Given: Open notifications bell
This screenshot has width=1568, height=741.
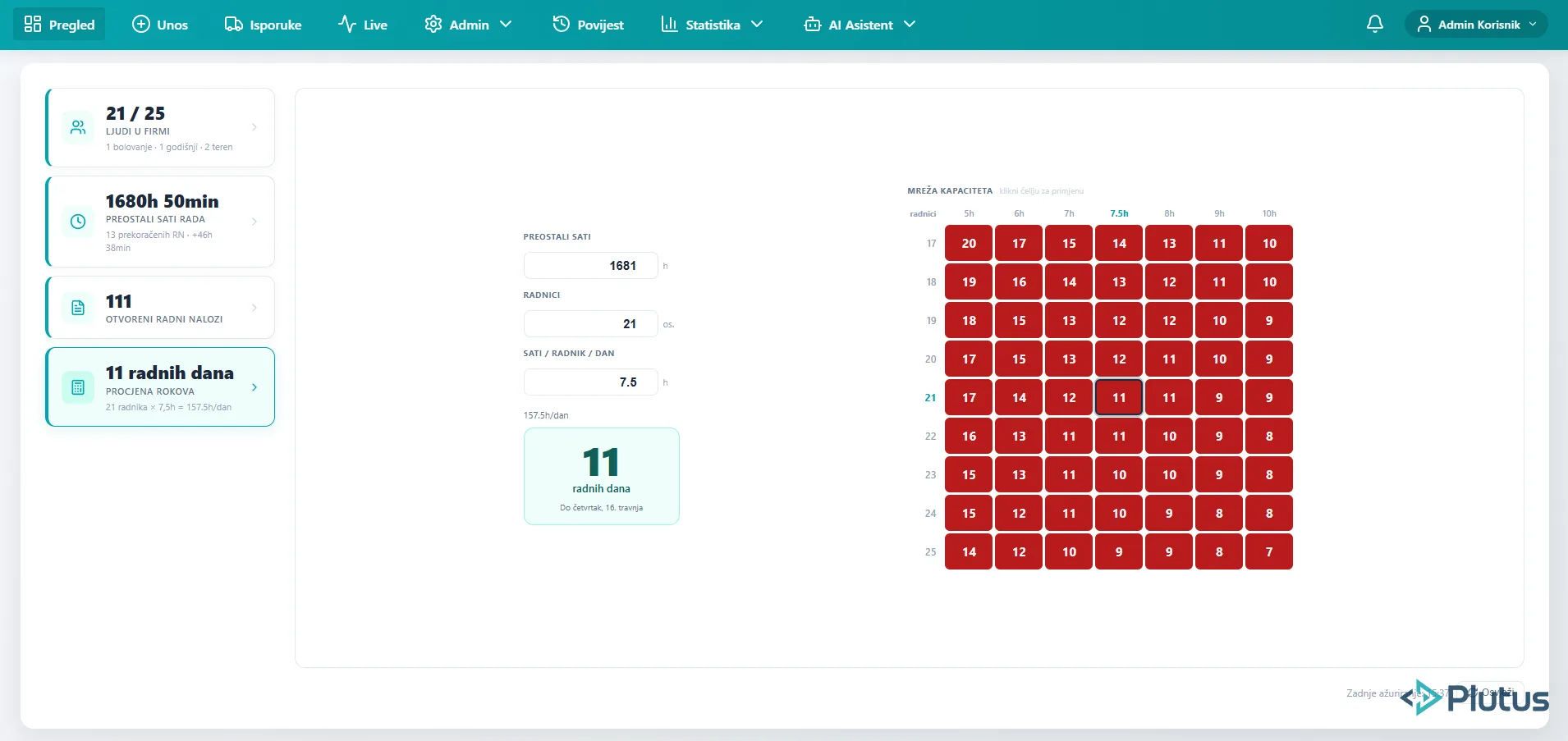Looking at the screenshot, I should pos(1375,24).
